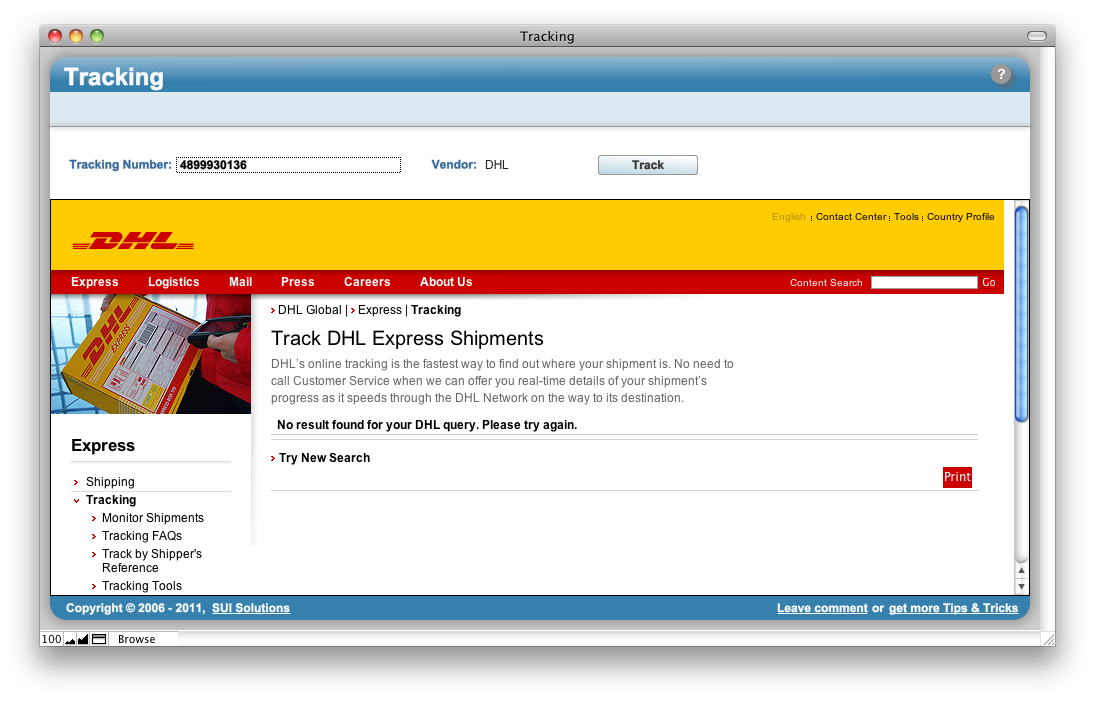Image resolution: width=1095 pixels, height=701 pixels.
Task: Toggle the status toolbar icon at bottom
Action: click(99, 639)
